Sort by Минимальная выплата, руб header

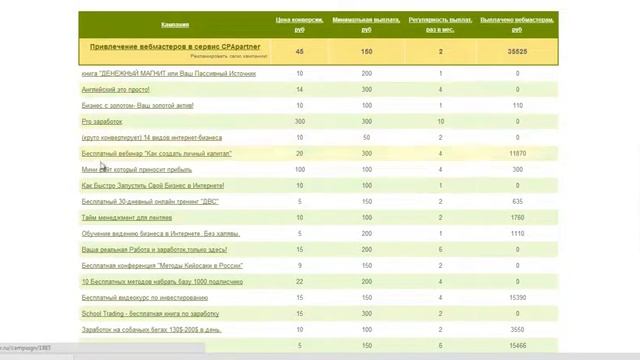[366, 24]
